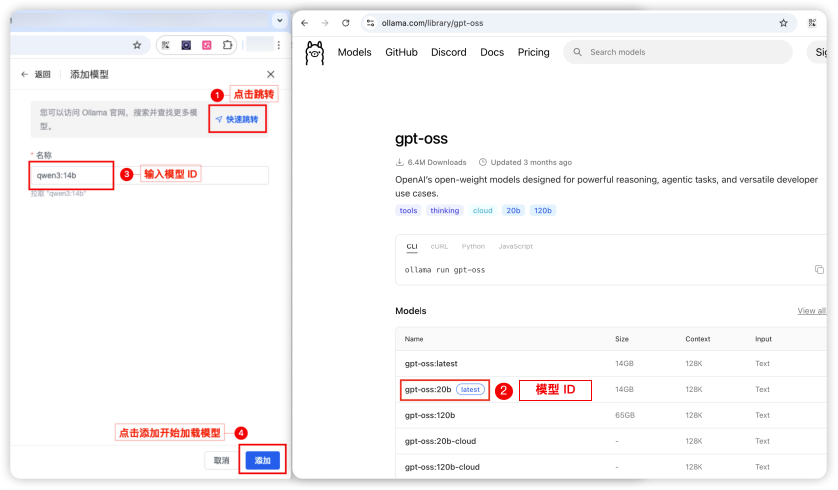Focus the model name field qwen3:14b
Image resolution: width=838 pixels, height=490 pixels.
pyautogui.click(x=150, y=175)
